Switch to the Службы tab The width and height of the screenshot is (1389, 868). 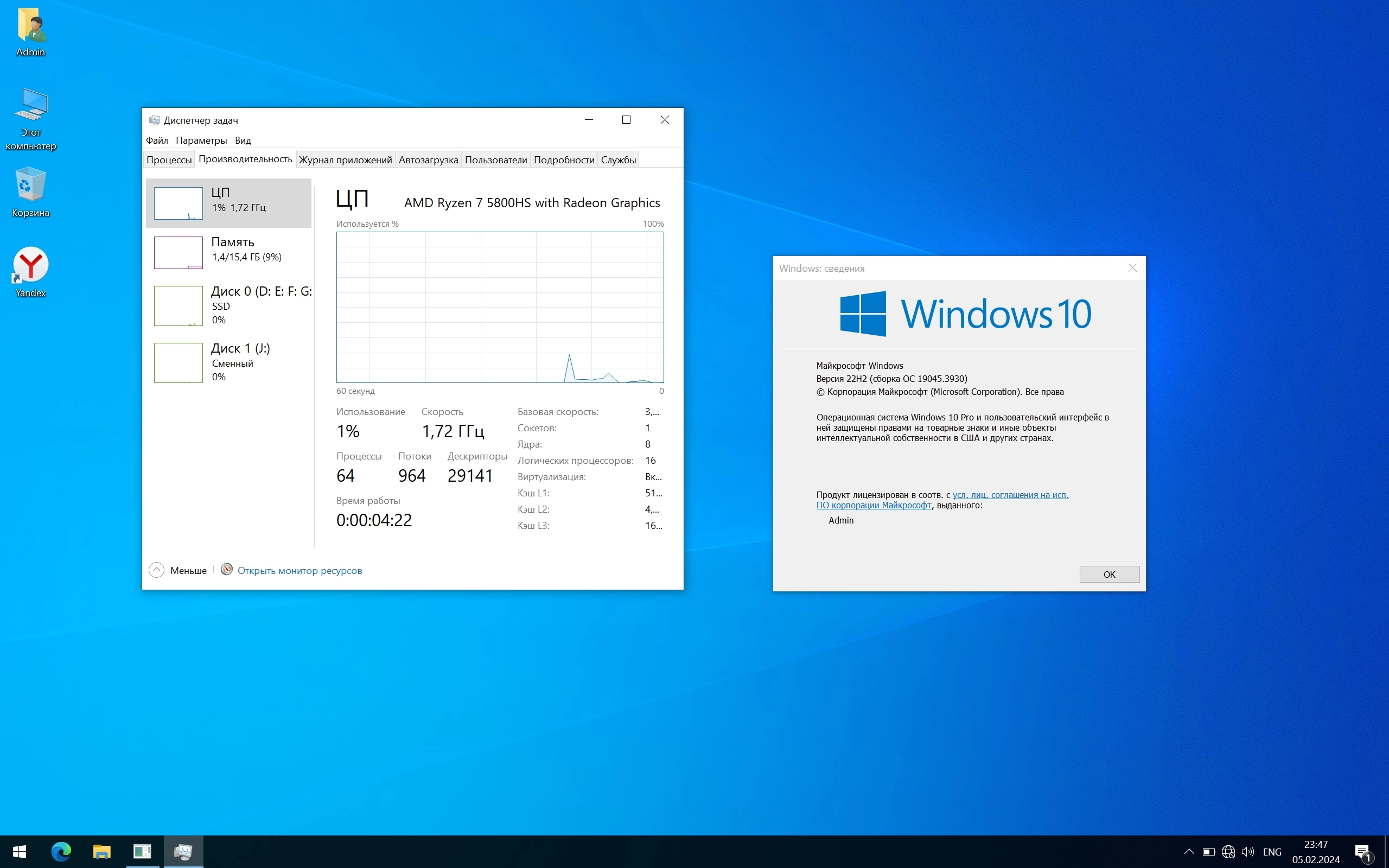(x=618, y=159)
